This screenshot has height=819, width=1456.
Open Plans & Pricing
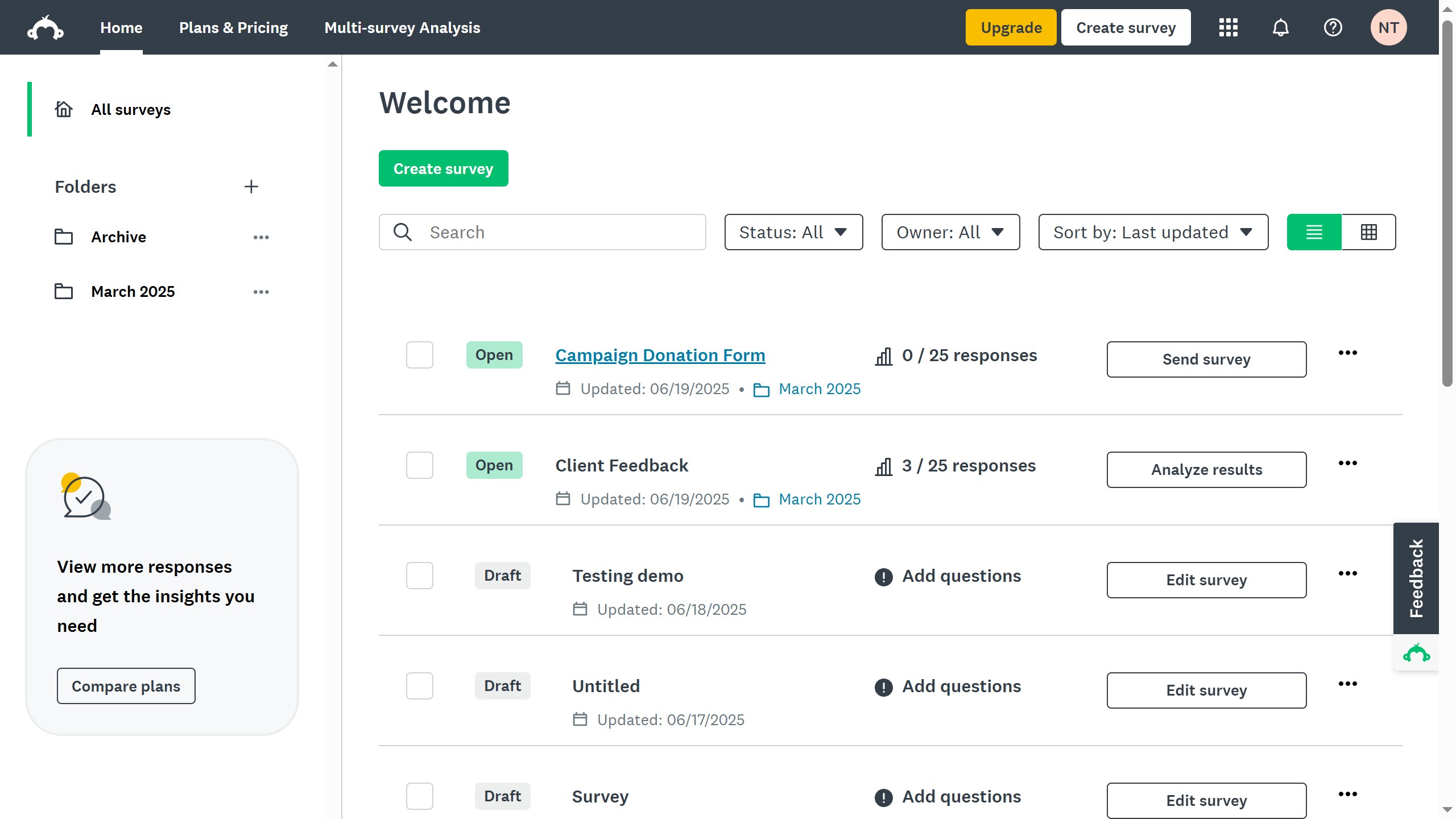point(233,27)
